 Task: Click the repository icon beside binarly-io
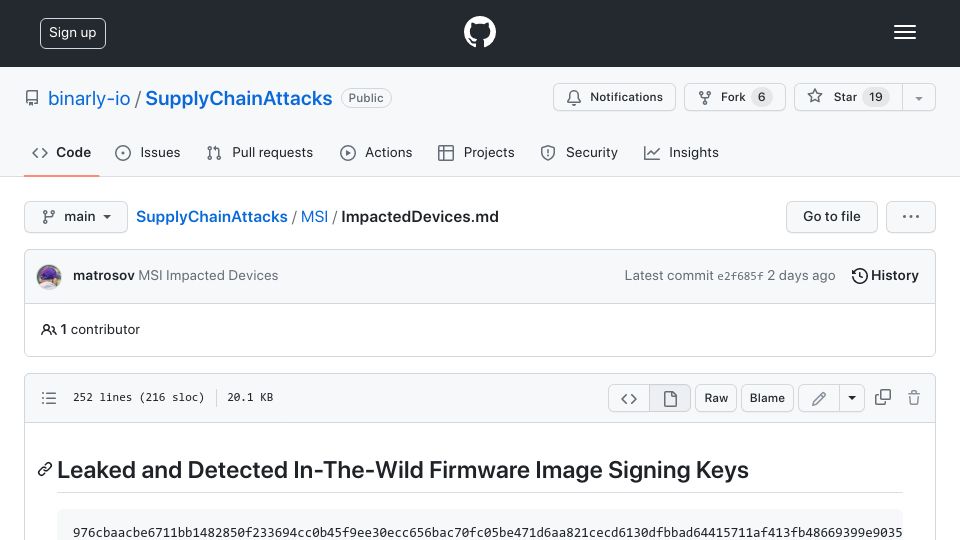tap(32, 98)
